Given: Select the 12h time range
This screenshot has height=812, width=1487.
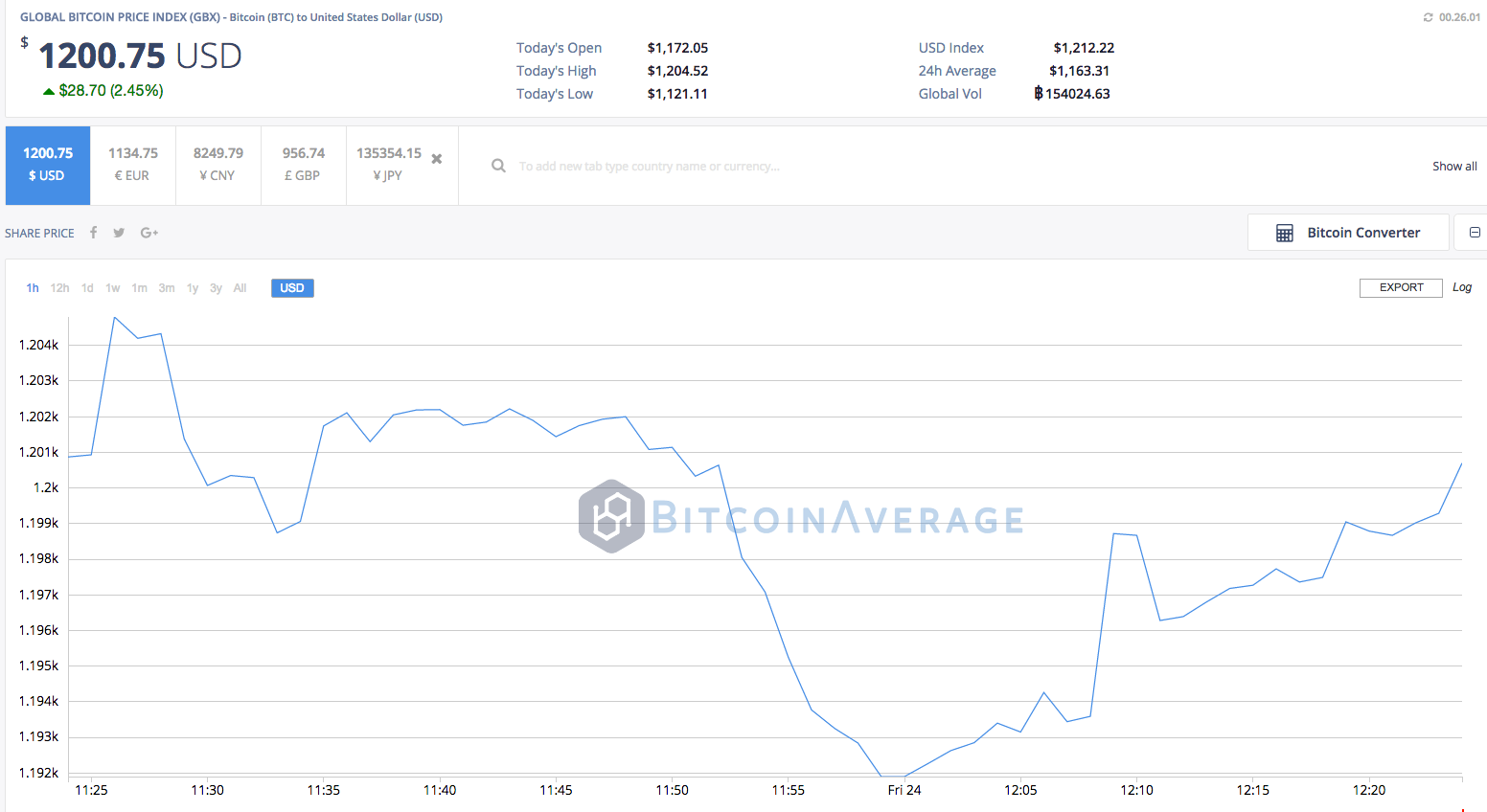Looking at the screenshot, I should pos(59,287).
